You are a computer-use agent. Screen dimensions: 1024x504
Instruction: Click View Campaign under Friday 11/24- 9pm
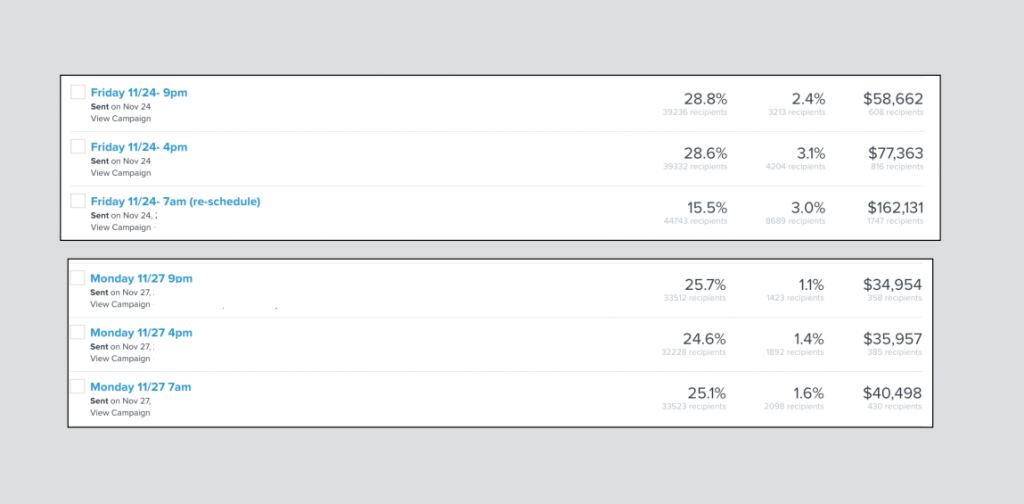(120, 118)
